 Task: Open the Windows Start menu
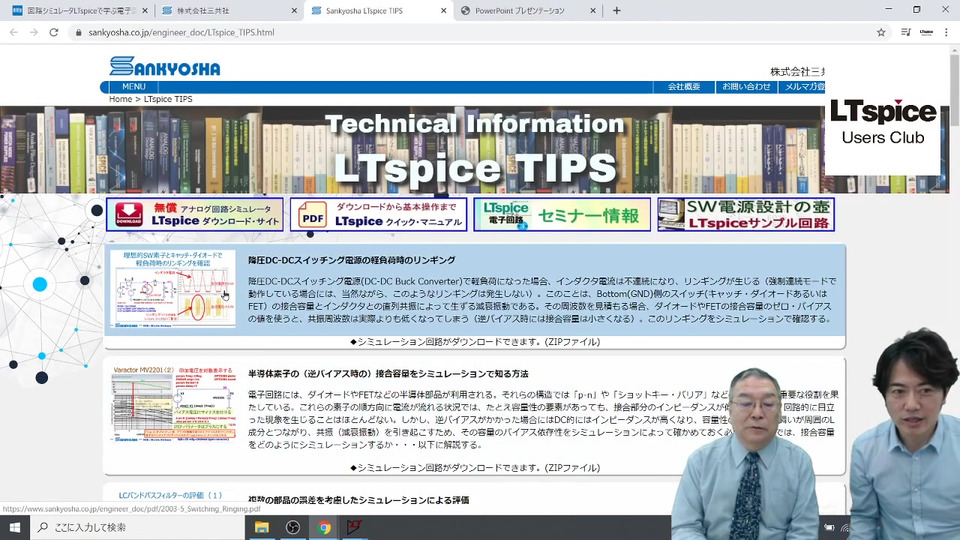point(15,527)
